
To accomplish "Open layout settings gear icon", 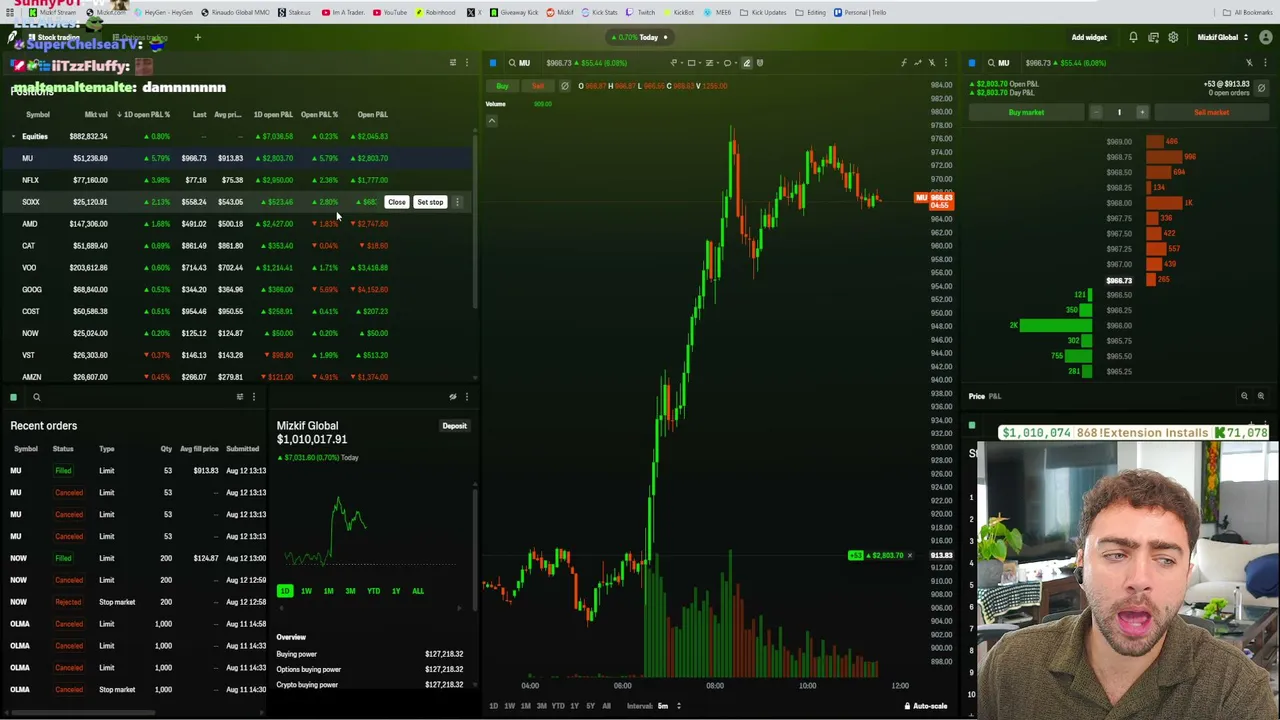I will (x=1173, y=37).
